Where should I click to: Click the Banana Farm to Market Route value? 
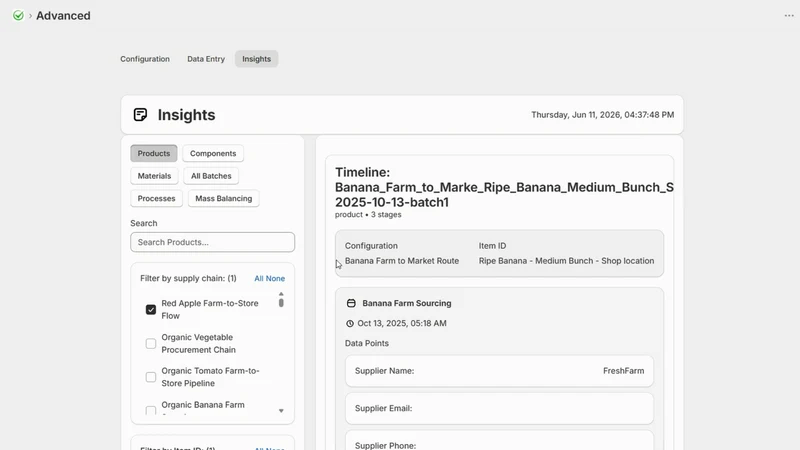(402, 261)
